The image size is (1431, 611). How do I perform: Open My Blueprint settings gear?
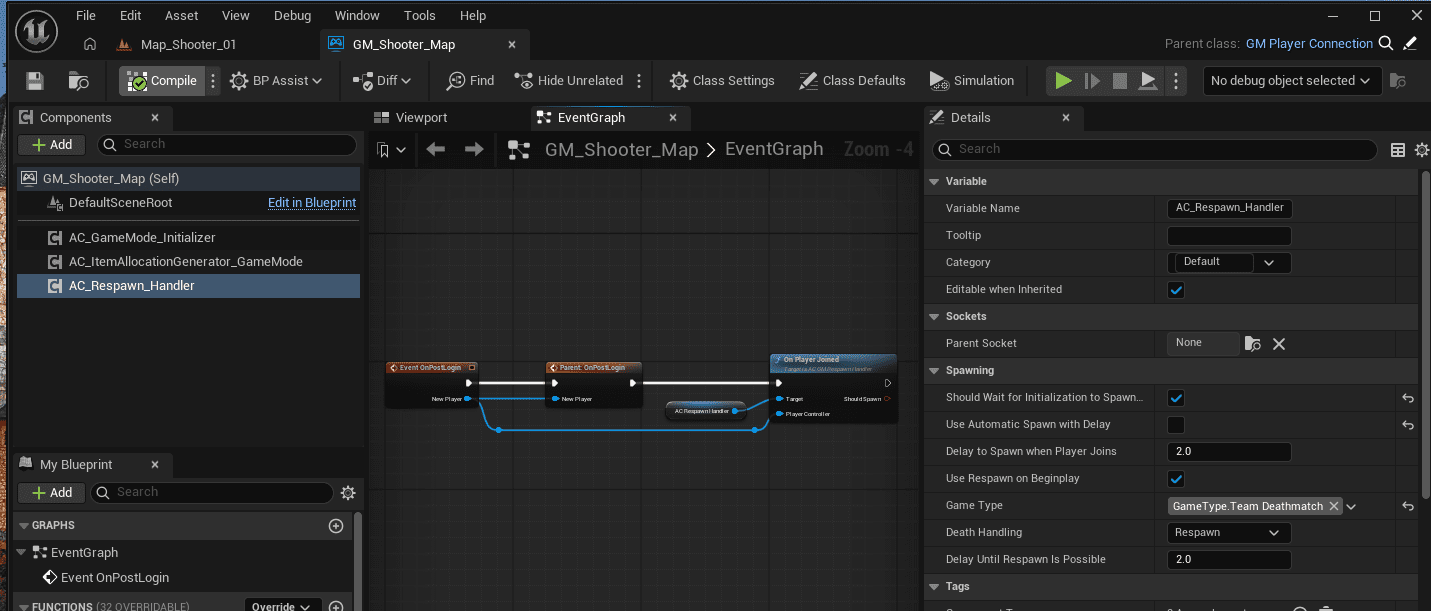(x=348, y=492)
